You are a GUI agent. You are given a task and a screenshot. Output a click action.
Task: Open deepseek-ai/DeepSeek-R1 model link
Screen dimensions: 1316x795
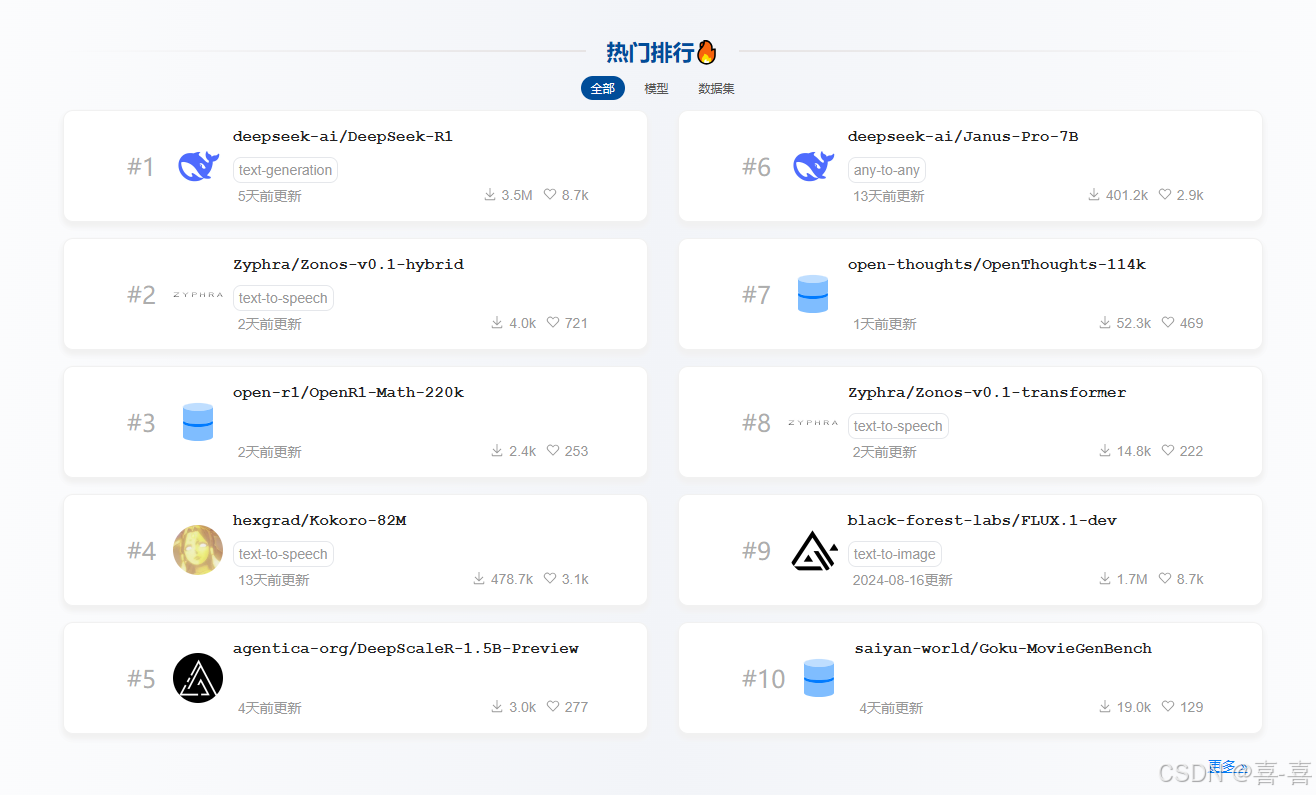pos(343,137)
